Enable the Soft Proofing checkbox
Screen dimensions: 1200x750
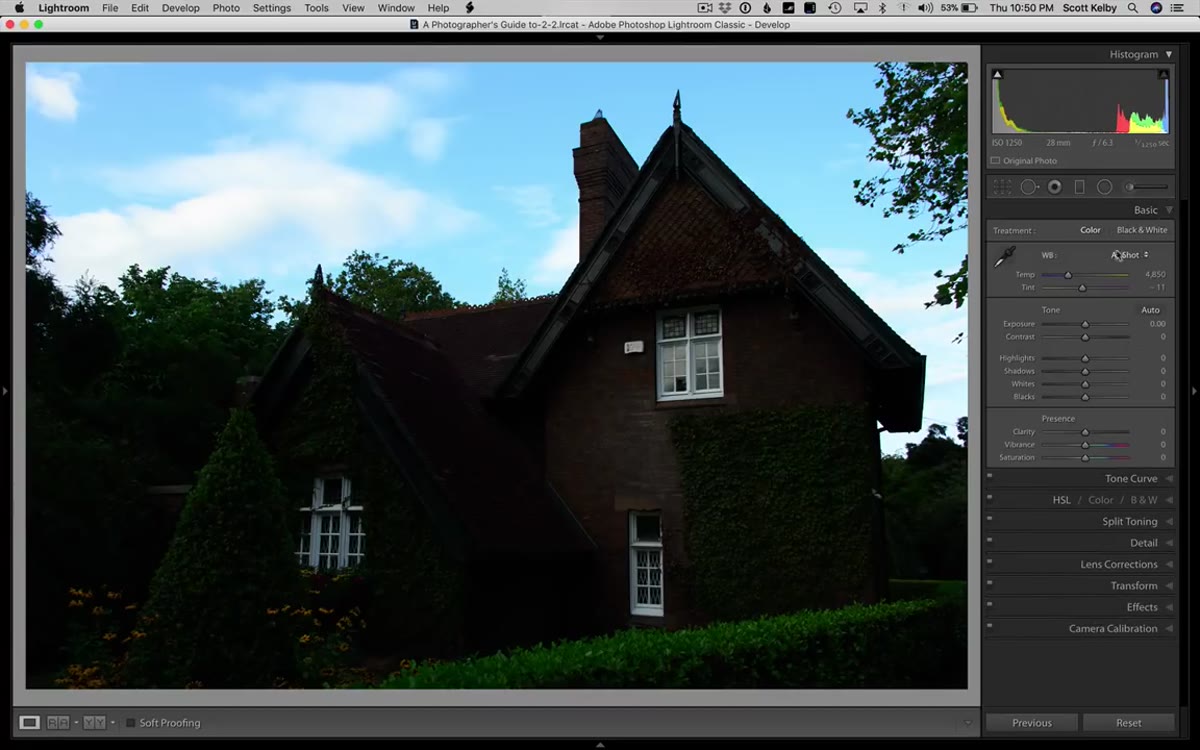pos(131,722)
